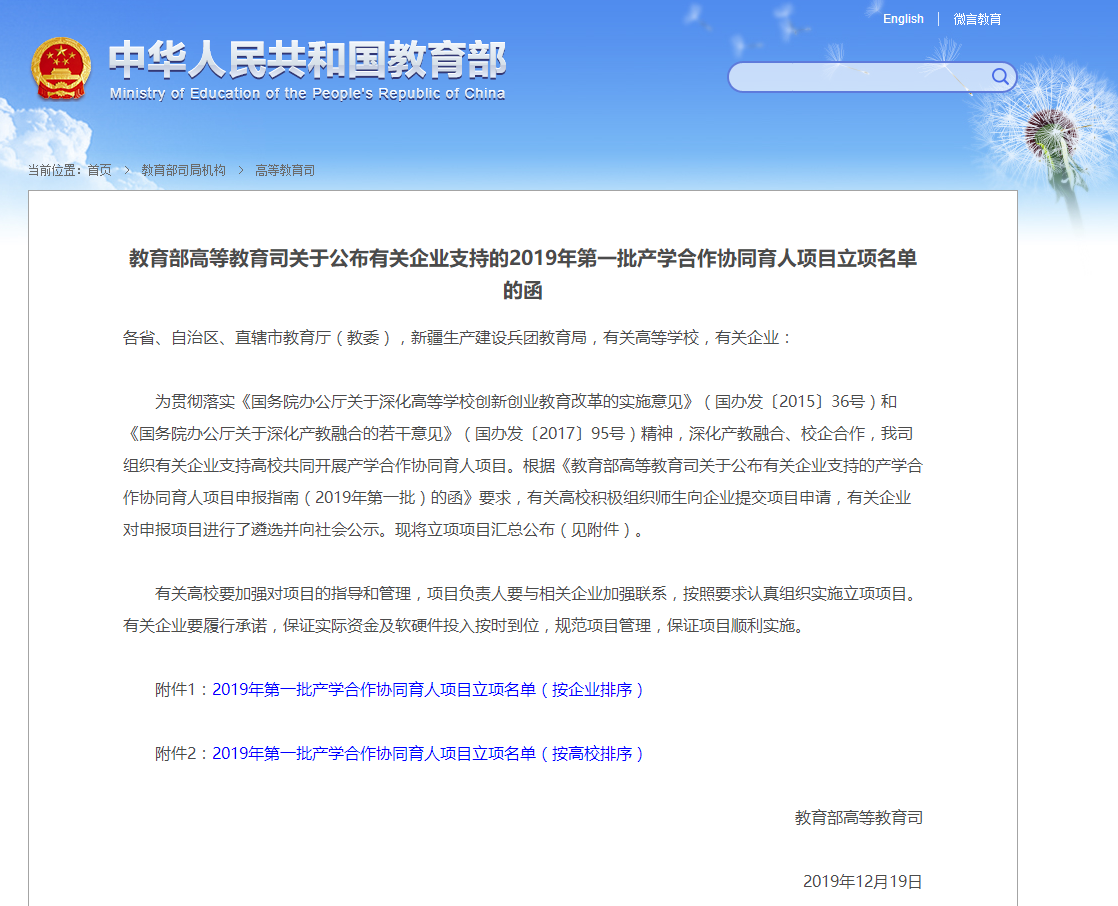
Task: Click the search magnifier icon
Action: 1000,76
